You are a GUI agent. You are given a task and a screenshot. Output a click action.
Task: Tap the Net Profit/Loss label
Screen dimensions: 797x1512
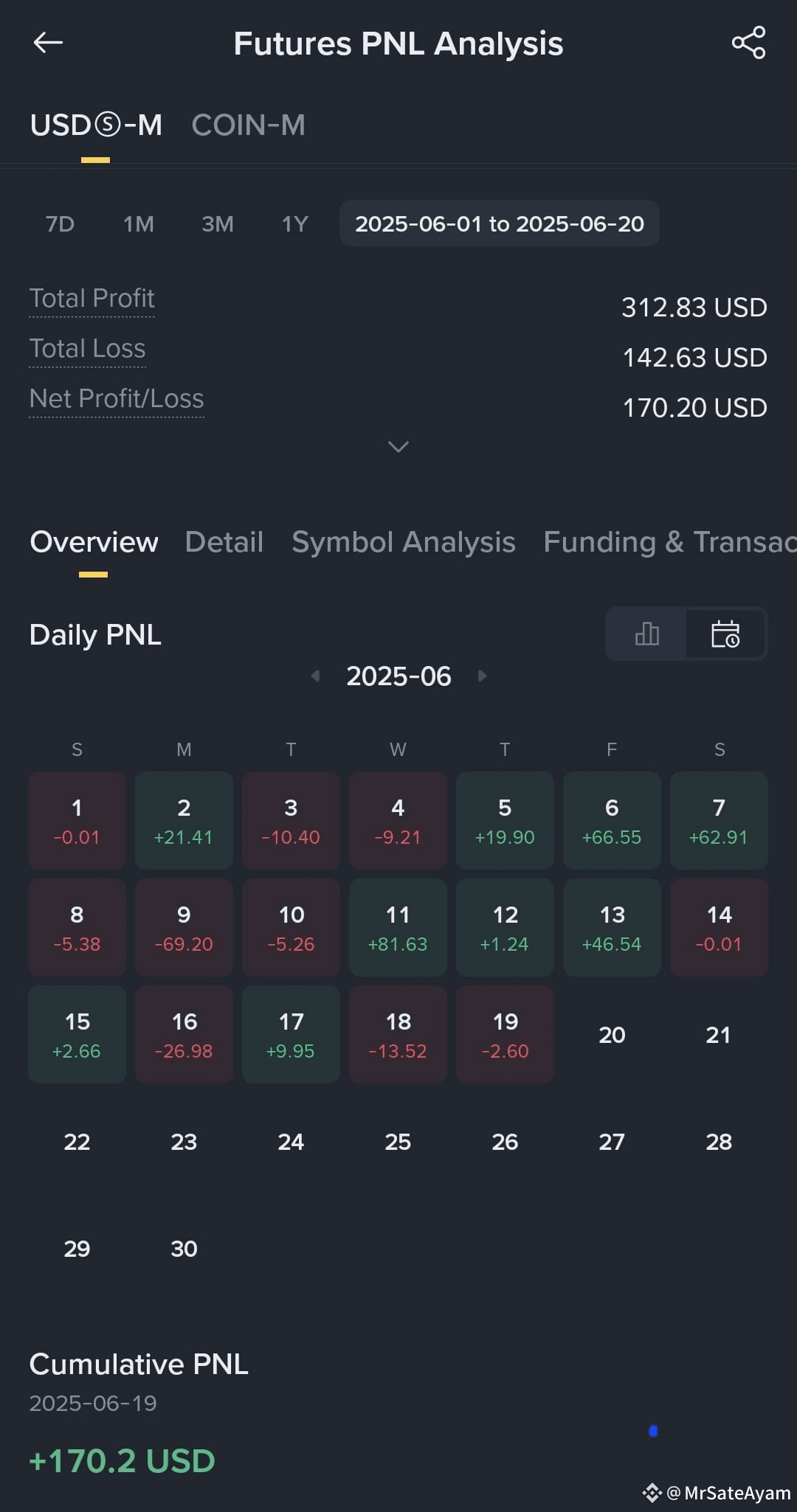coord(117,399)
